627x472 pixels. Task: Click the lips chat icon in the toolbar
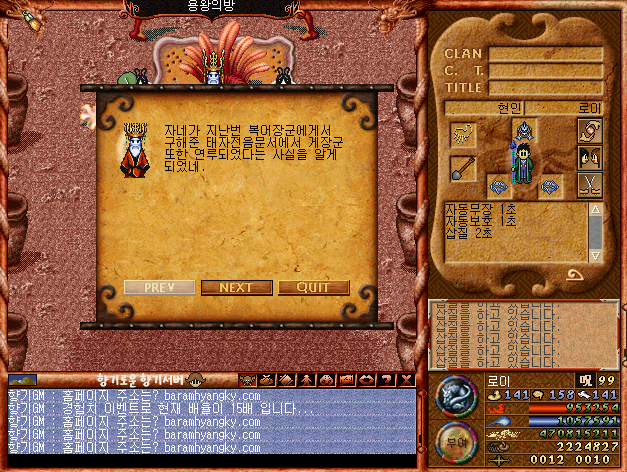click(x=366, y=380)
